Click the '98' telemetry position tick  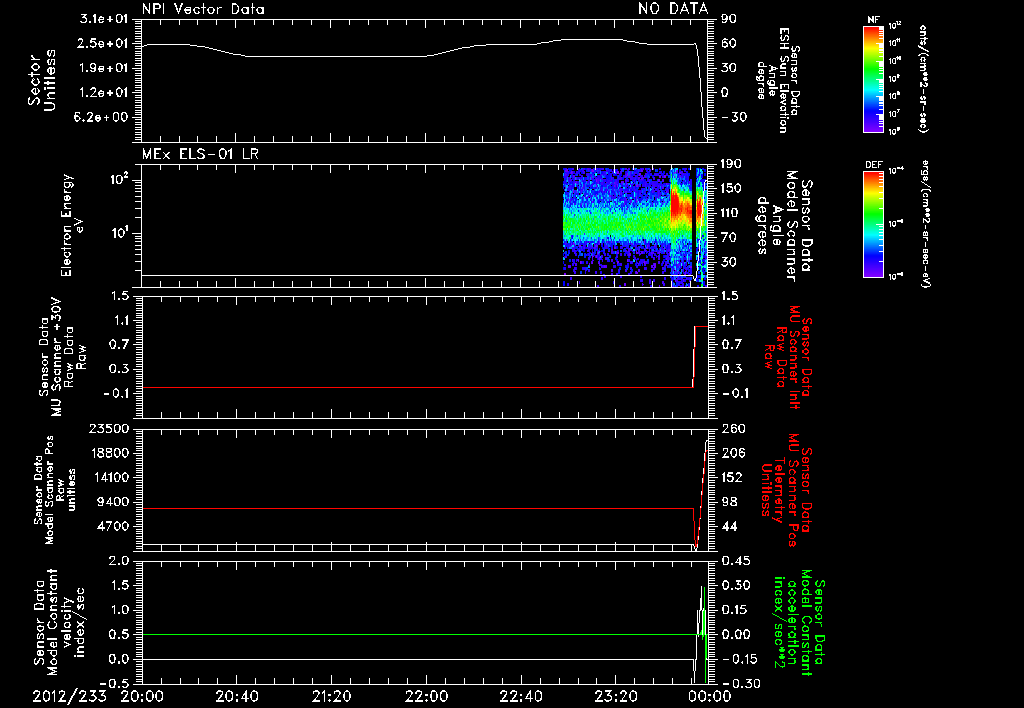point(729,502)
